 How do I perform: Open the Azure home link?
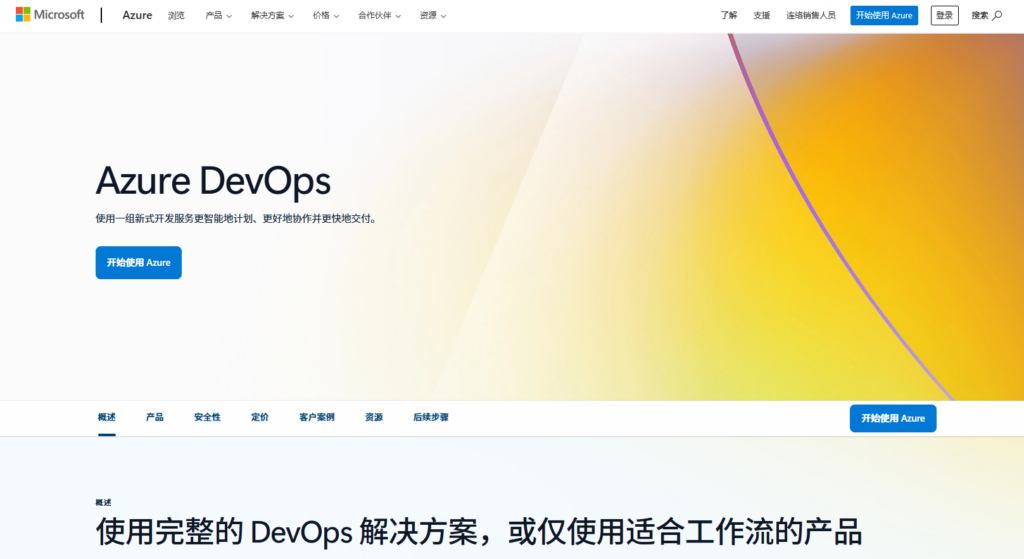tap(137, 15)
